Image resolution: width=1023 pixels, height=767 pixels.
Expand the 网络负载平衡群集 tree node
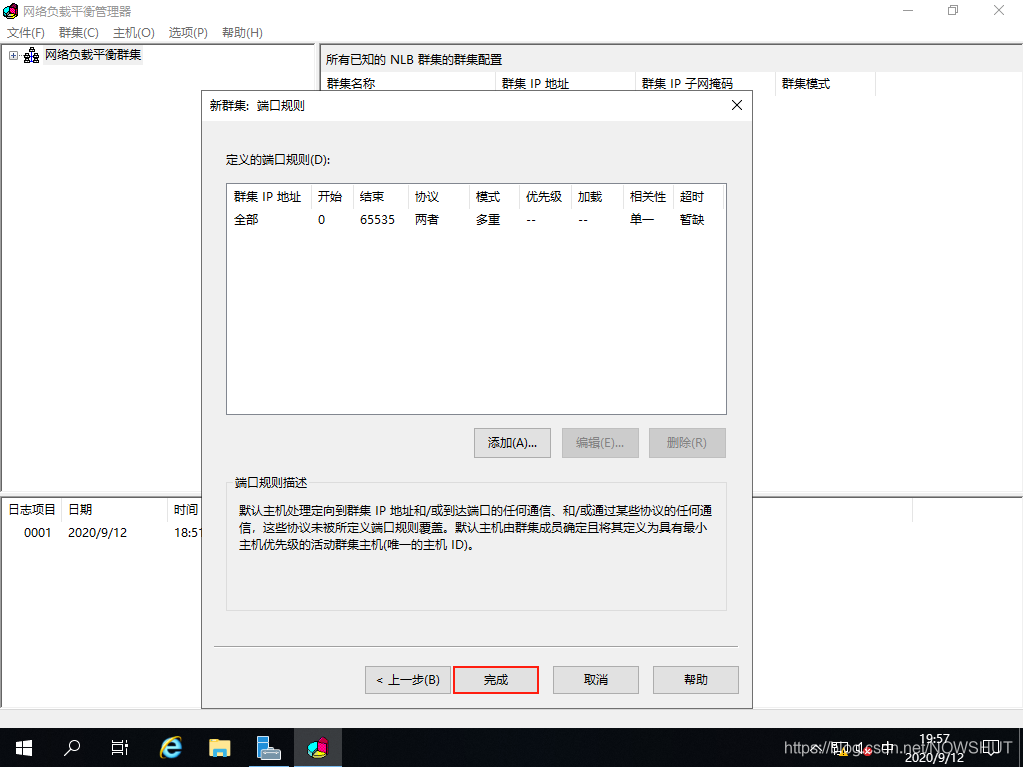(13, 55)
